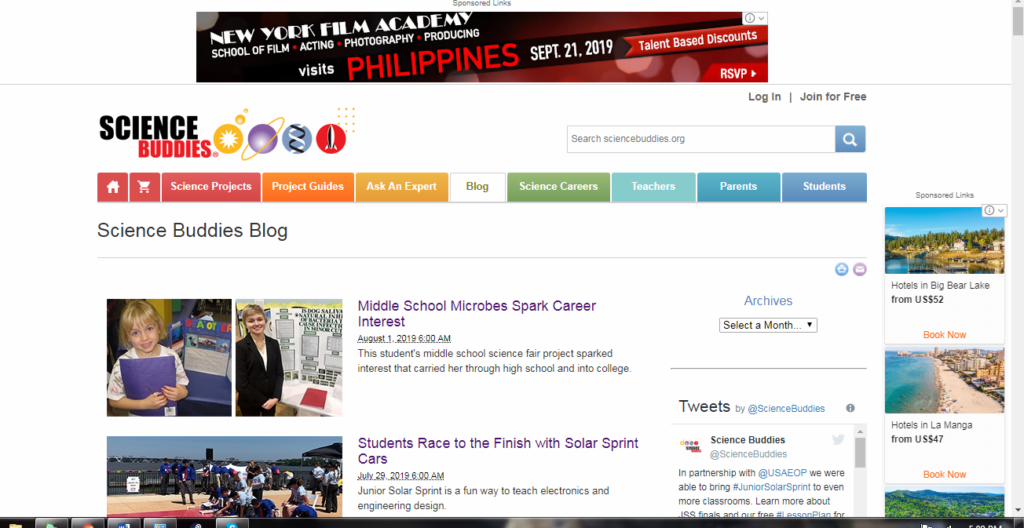
Task: Go to the home page icon tab
Action: click(113, 187)
